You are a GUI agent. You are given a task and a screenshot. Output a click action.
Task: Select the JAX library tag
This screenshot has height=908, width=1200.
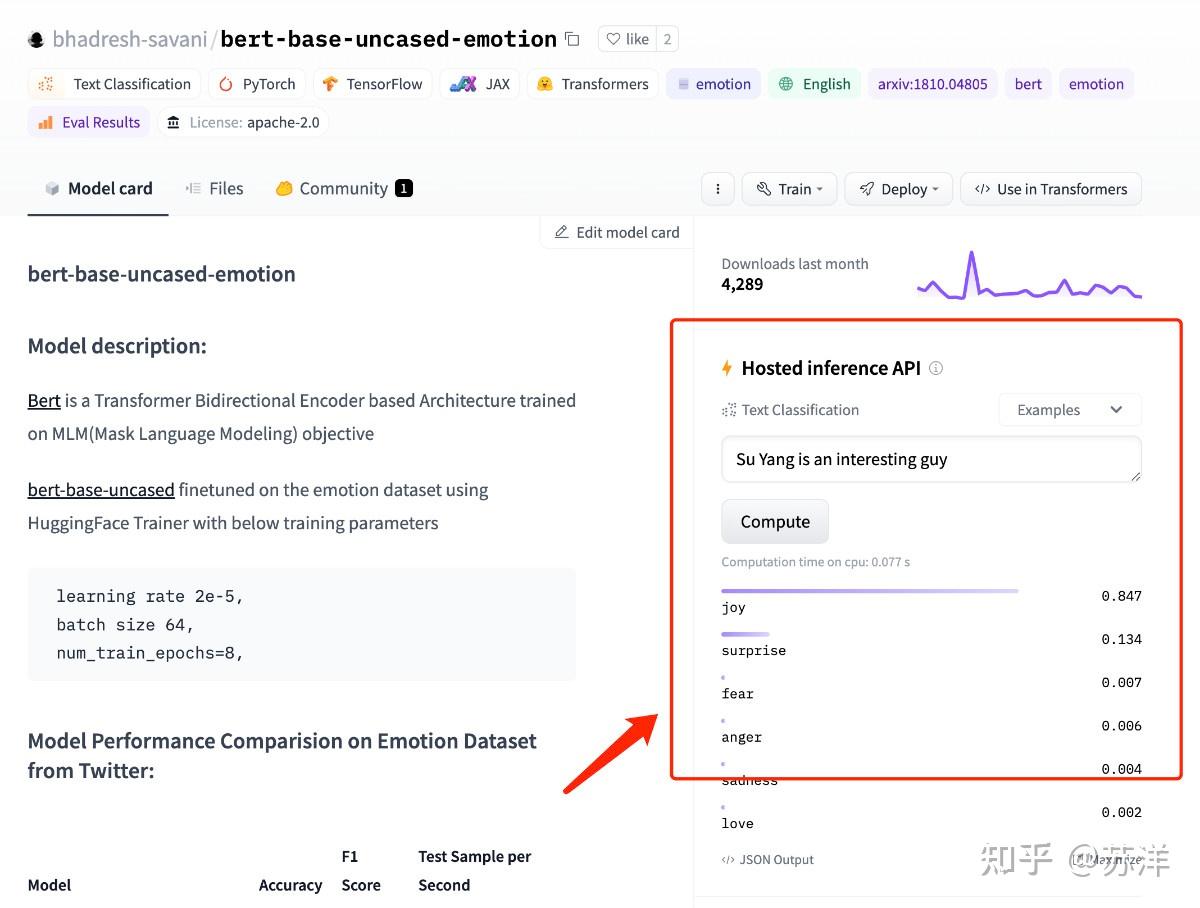coord(480,84)
